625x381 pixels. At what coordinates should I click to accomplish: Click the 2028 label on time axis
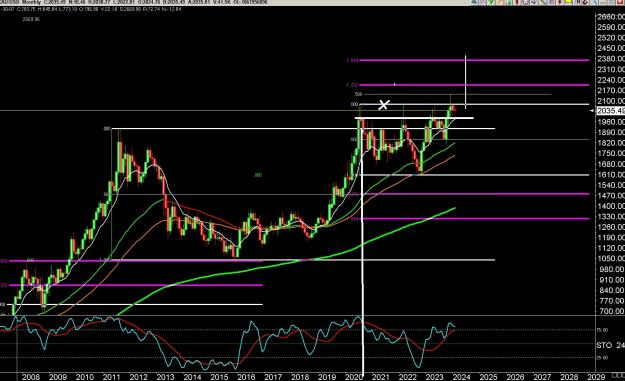(569, 377)
